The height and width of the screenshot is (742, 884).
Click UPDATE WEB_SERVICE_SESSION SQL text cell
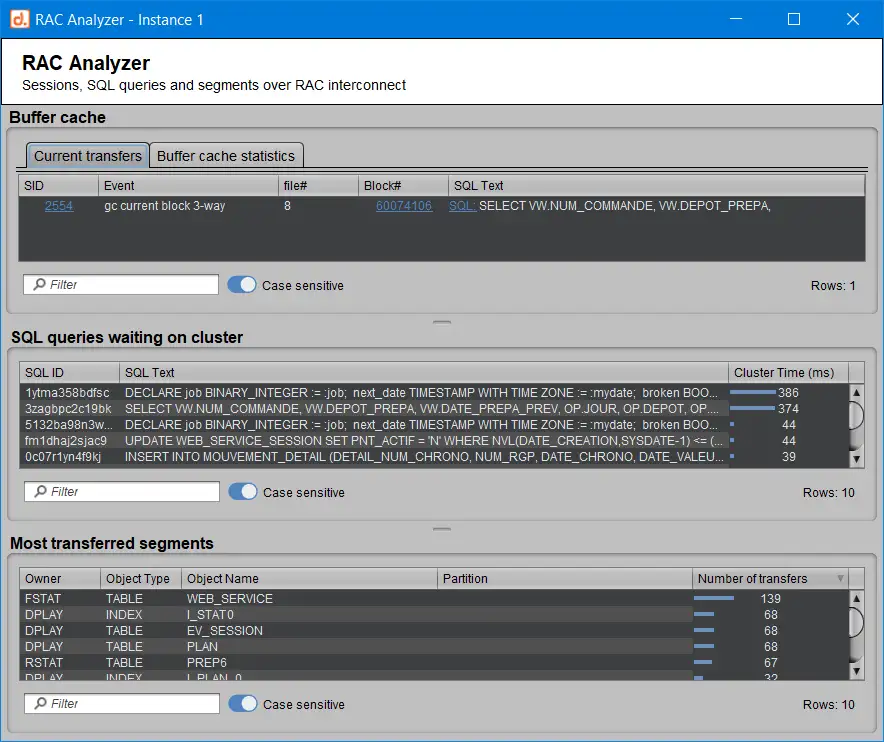[x=423, y=440]
